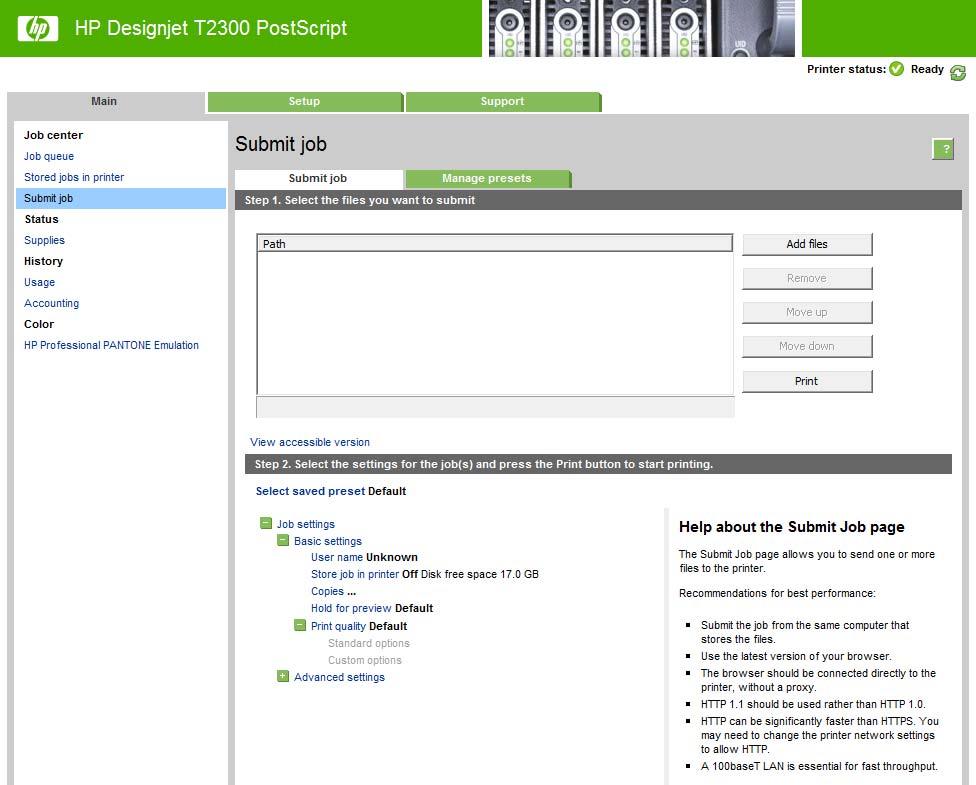
Task: Expand the Advanced settings node
Action: [283, 676]
